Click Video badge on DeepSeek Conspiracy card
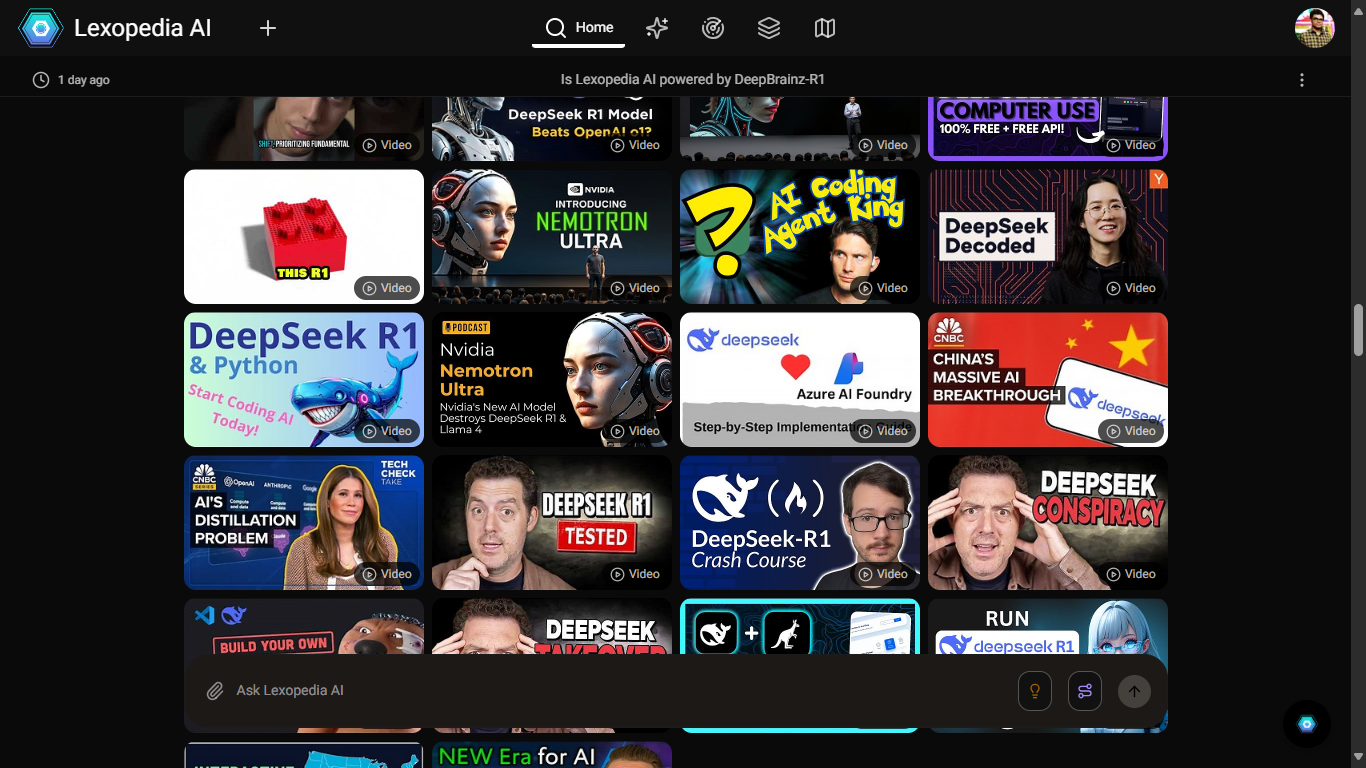Screen dimensions: 1366x768 click(x=1131, y=574)
